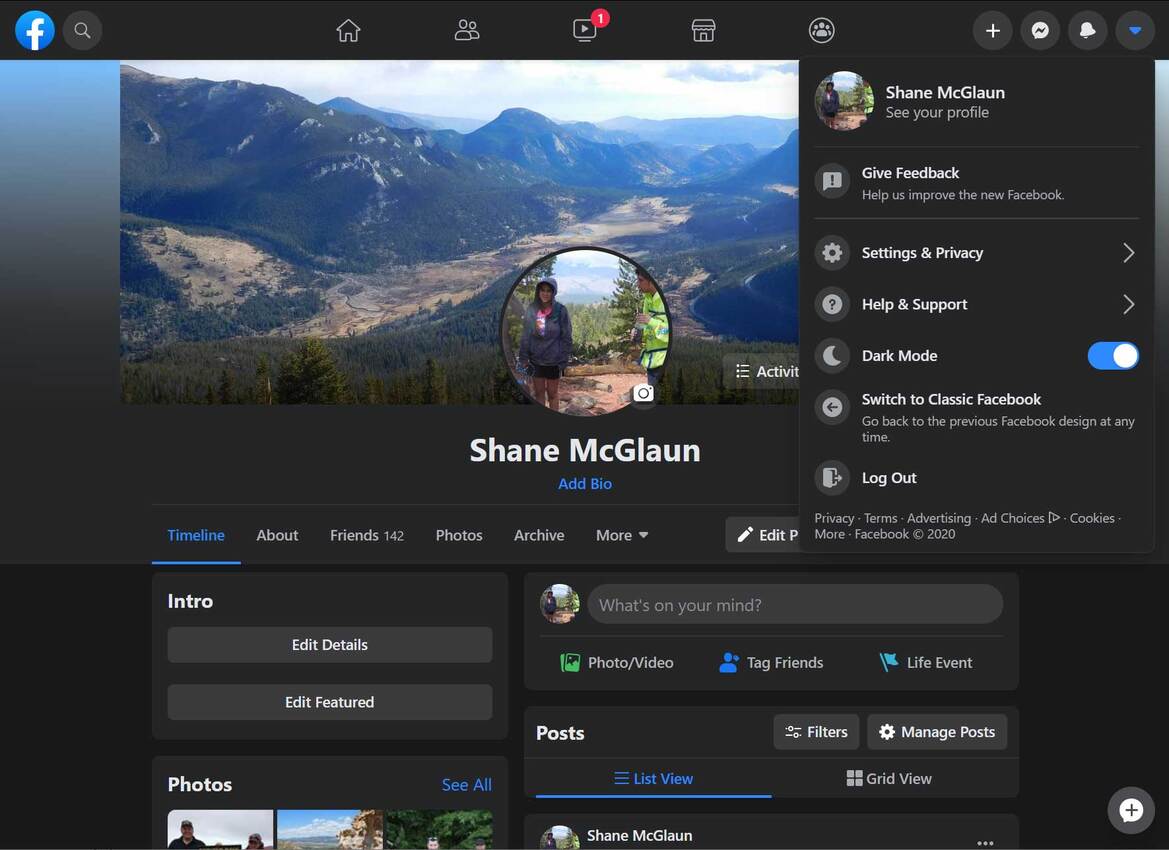Click the Life Event flag icon
This screenshot has width=1169, height=850.
[x=889, y=662]
